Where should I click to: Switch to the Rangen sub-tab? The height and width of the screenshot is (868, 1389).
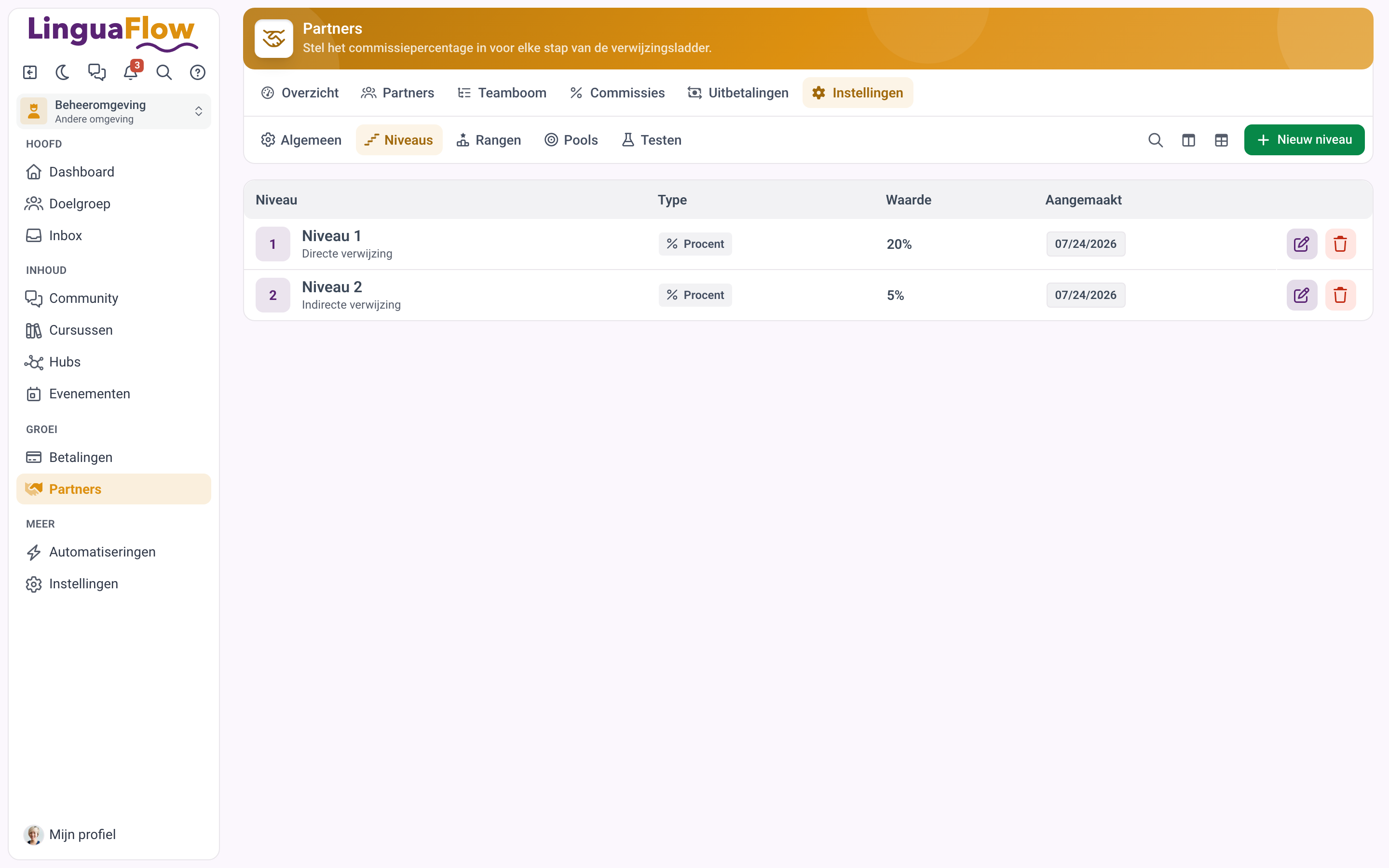click(489, 140)
